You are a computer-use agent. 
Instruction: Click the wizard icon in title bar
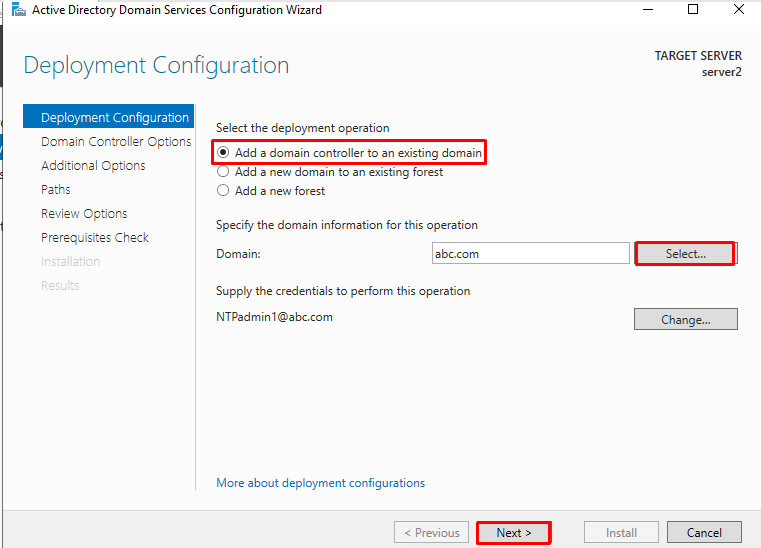coord(18,9)
